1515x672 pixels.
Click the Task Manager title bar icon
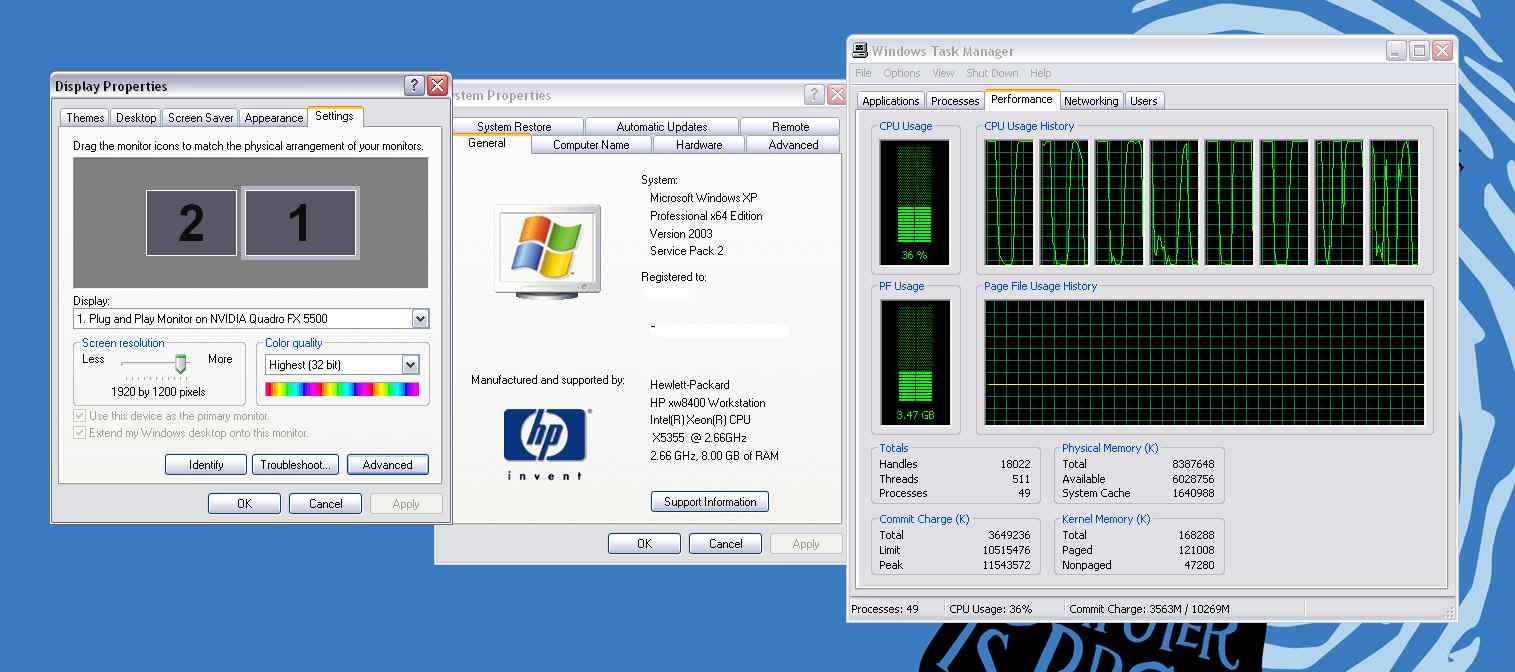860,51
